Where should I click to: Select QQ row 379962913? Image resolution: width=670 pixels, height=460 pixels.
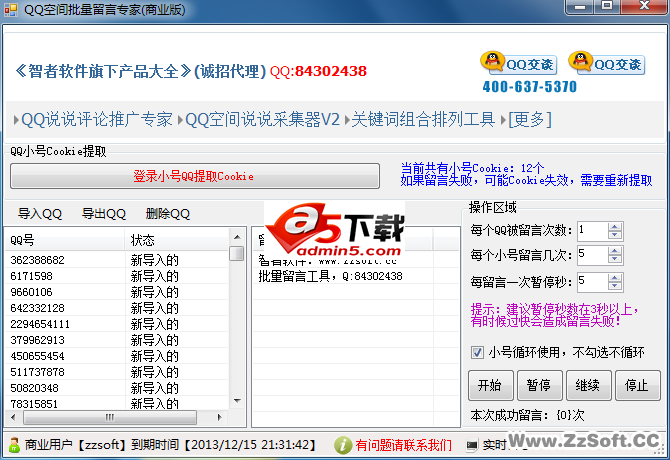(117, 340)
